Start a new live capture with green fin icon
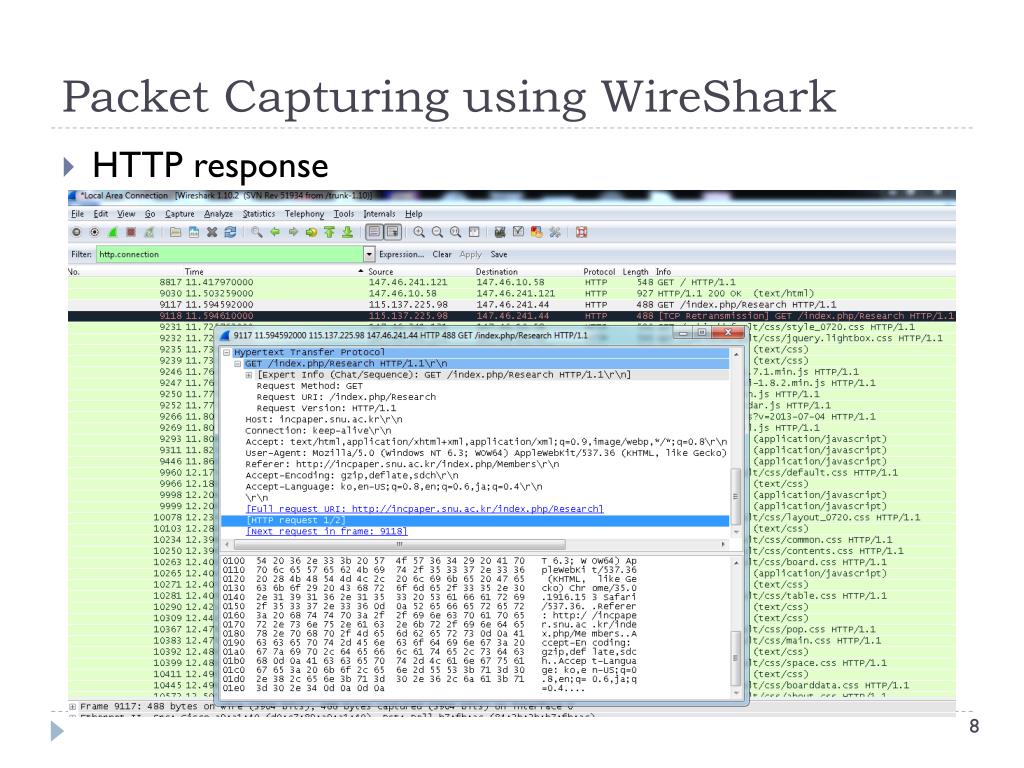This screenshot has width=1024, height=768. click(x=113, y=232)
